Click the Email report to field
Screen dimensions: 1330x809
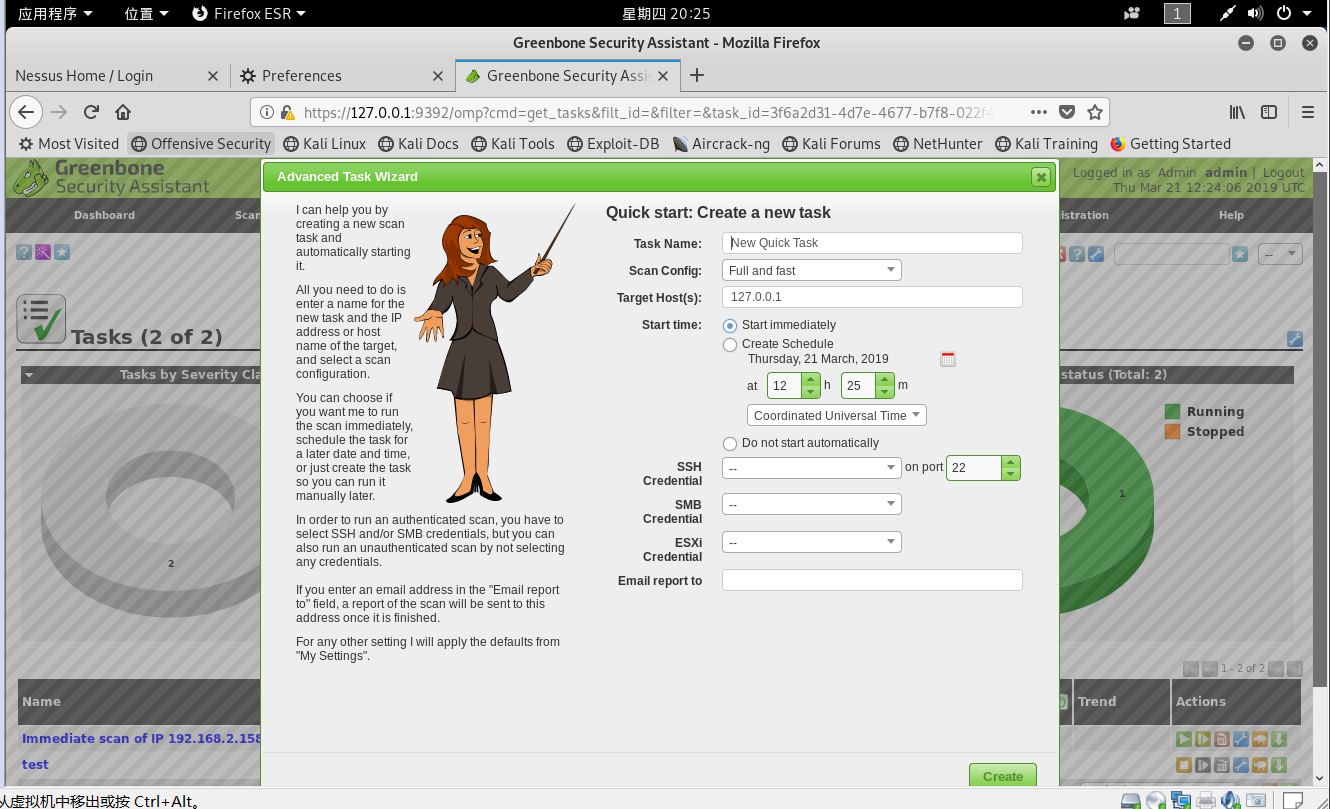point(872,580)
